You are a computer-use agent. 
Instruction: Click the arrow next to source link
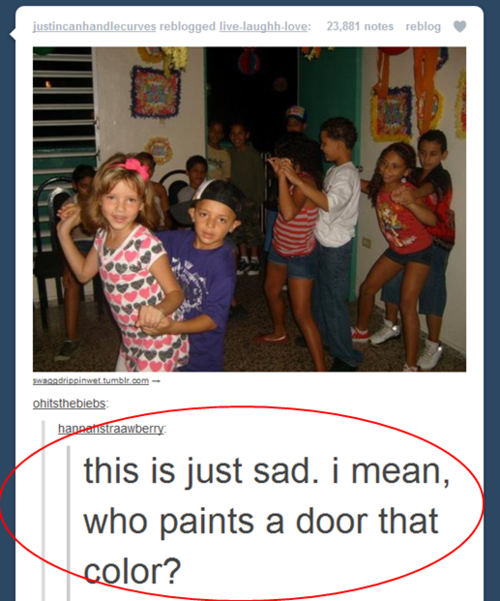(156, 381)
